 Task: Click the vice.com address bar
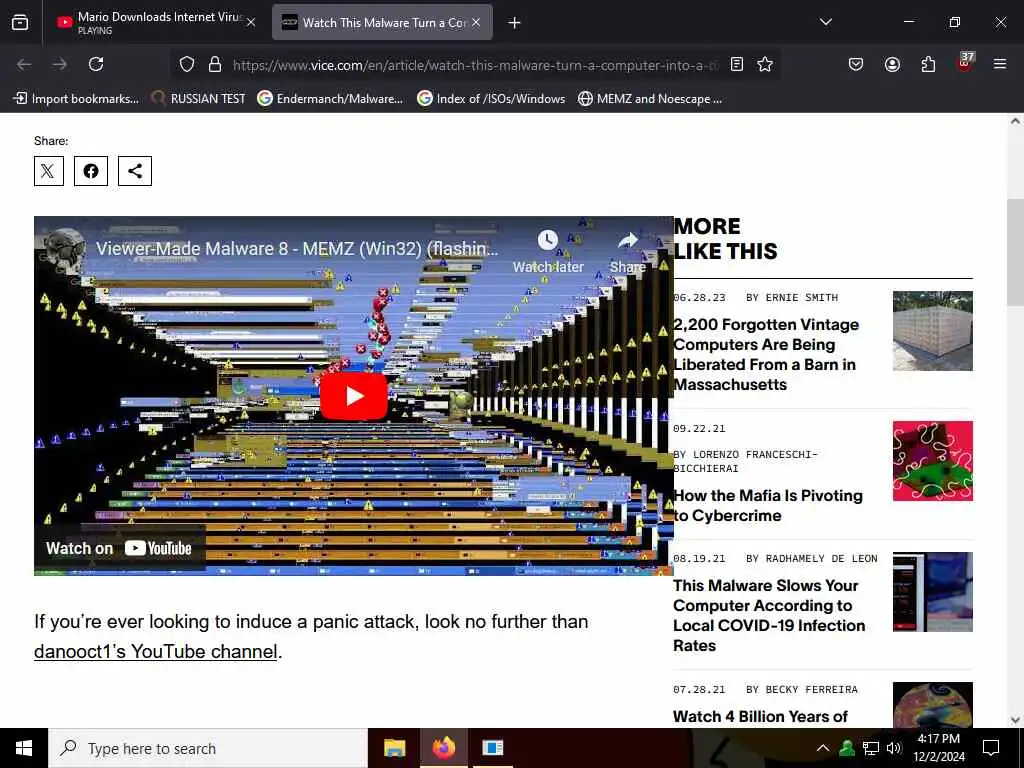click(475, 65)
